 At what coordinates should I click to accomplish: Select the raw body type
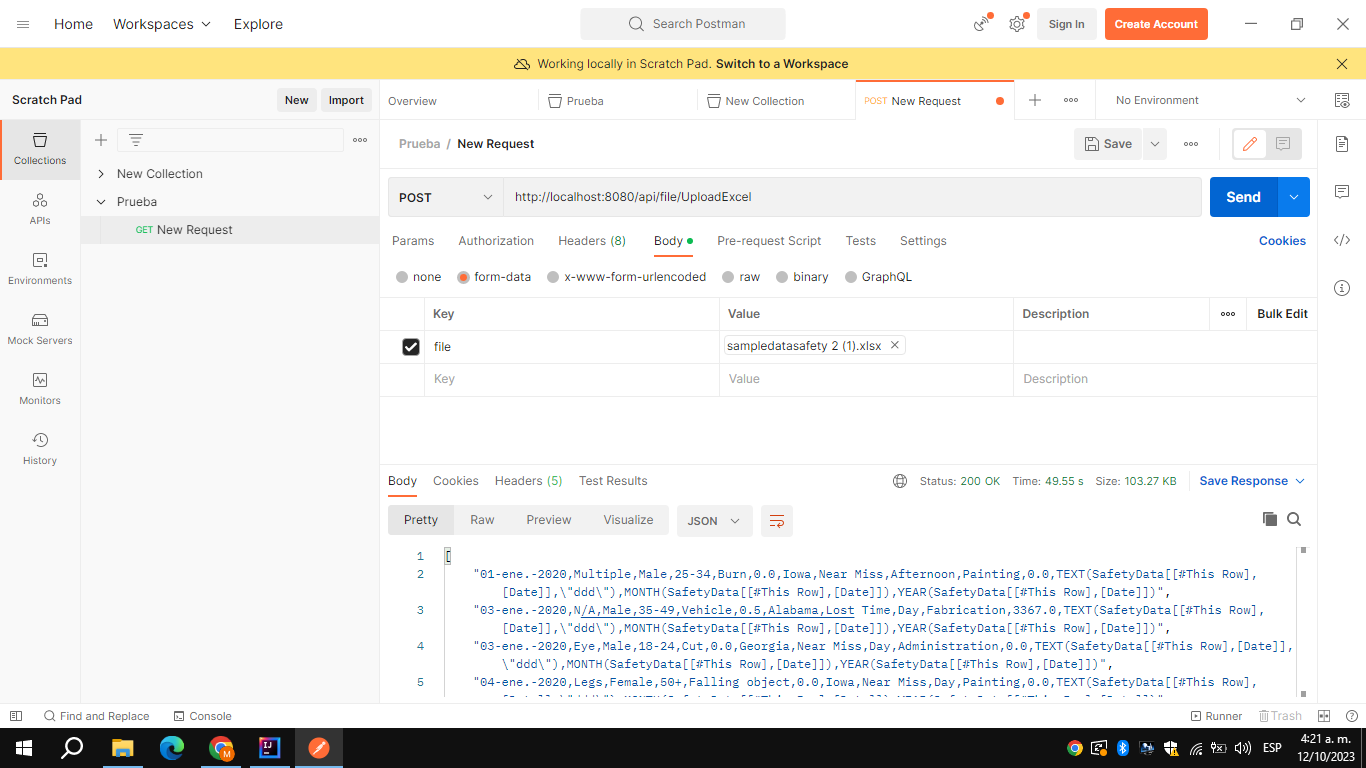[744, 277]
